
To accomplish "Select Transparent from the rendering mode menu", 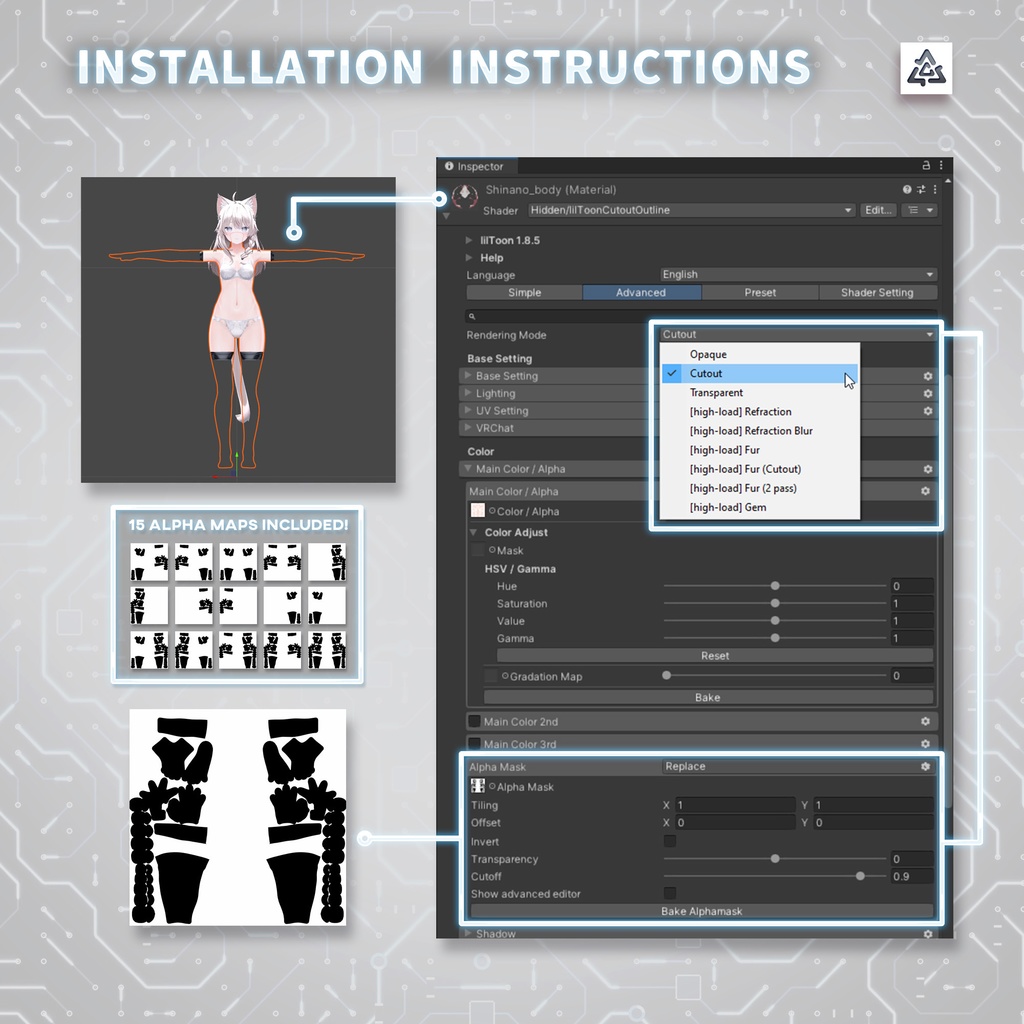I will tap(718, 392).
